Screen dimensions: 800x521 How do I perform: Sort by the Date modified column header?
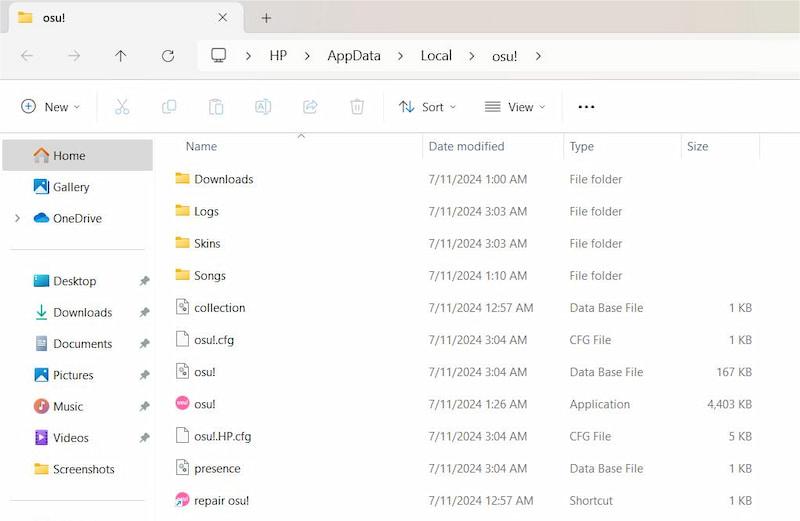[466, 146]
